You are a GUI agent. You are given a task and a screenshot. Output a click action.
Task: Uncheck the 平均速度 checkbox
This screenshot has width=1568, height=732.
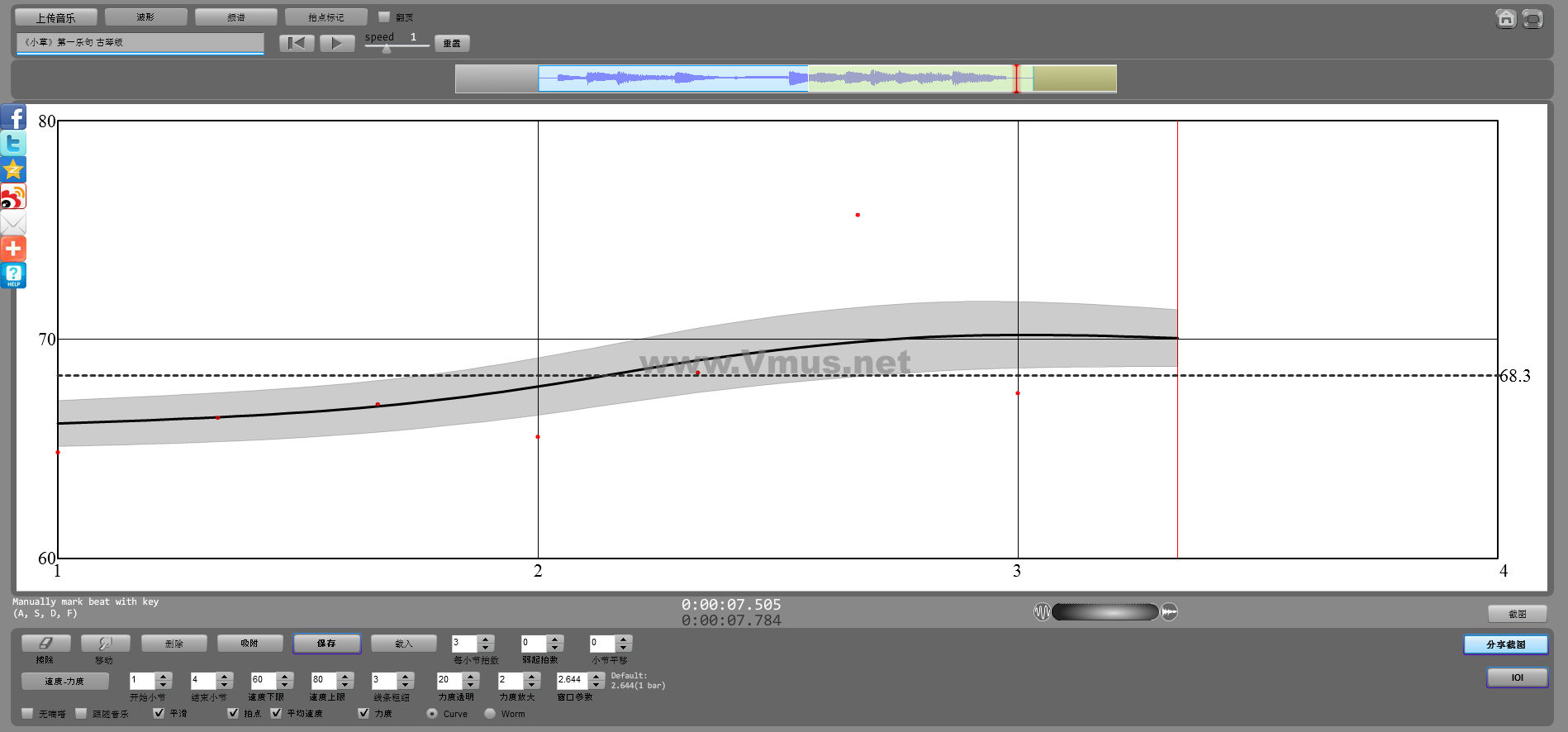point(276,713)
